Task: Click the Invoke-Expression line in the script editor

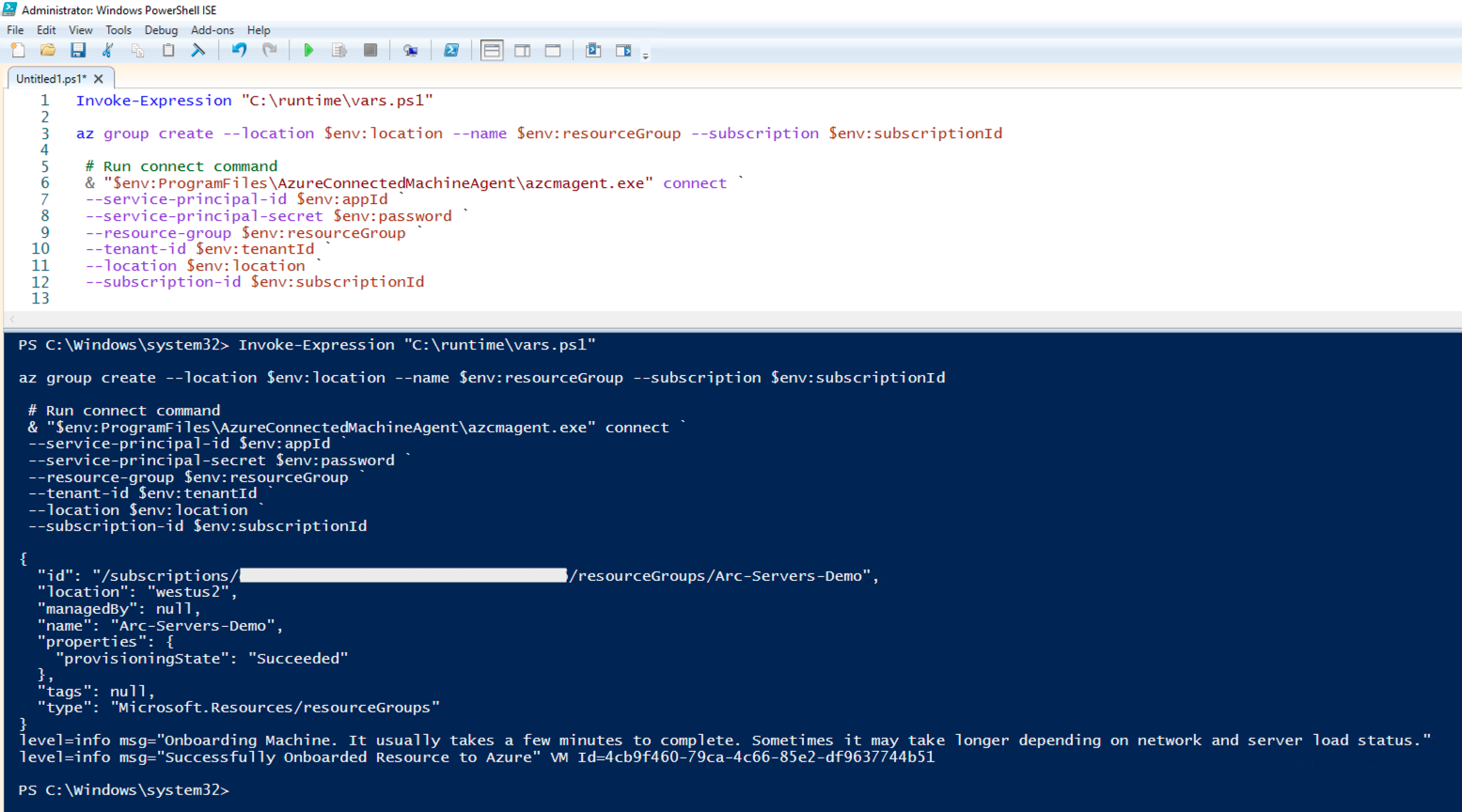Action: pos(255,101)
